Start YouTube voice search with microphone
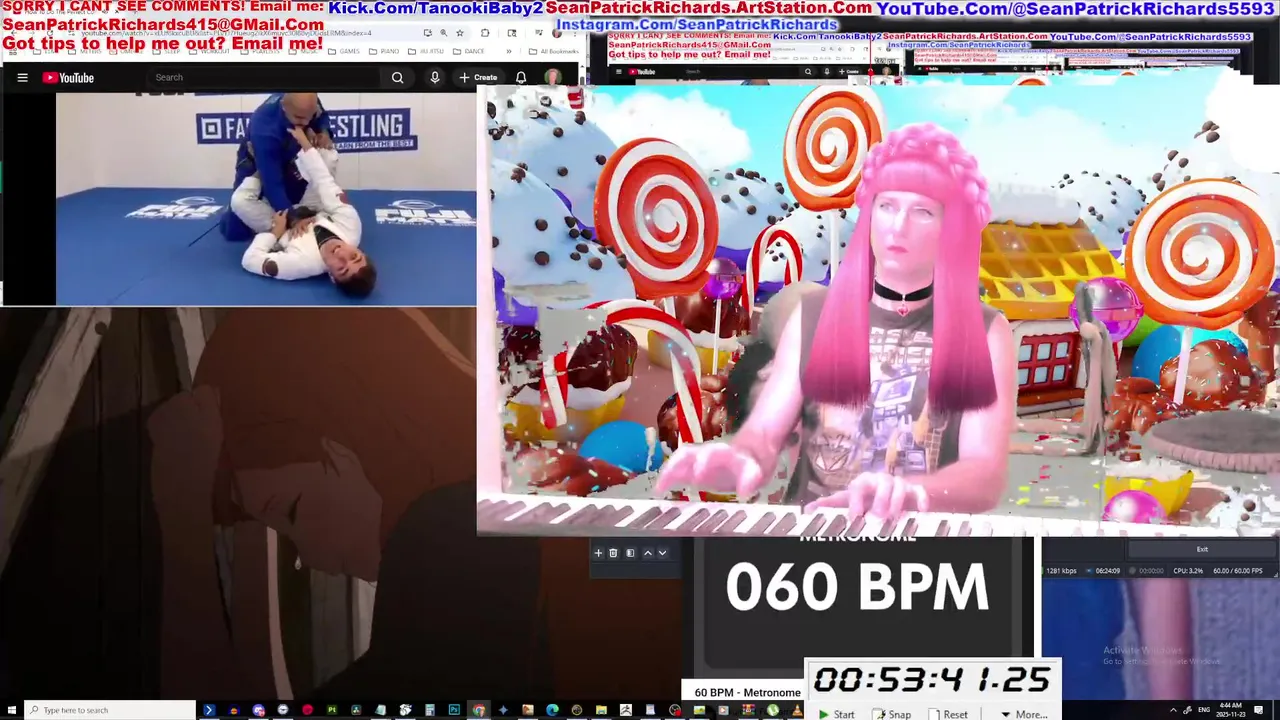Image resolution: width=1280 pixels, height=720 pixels. click(434, 77)
